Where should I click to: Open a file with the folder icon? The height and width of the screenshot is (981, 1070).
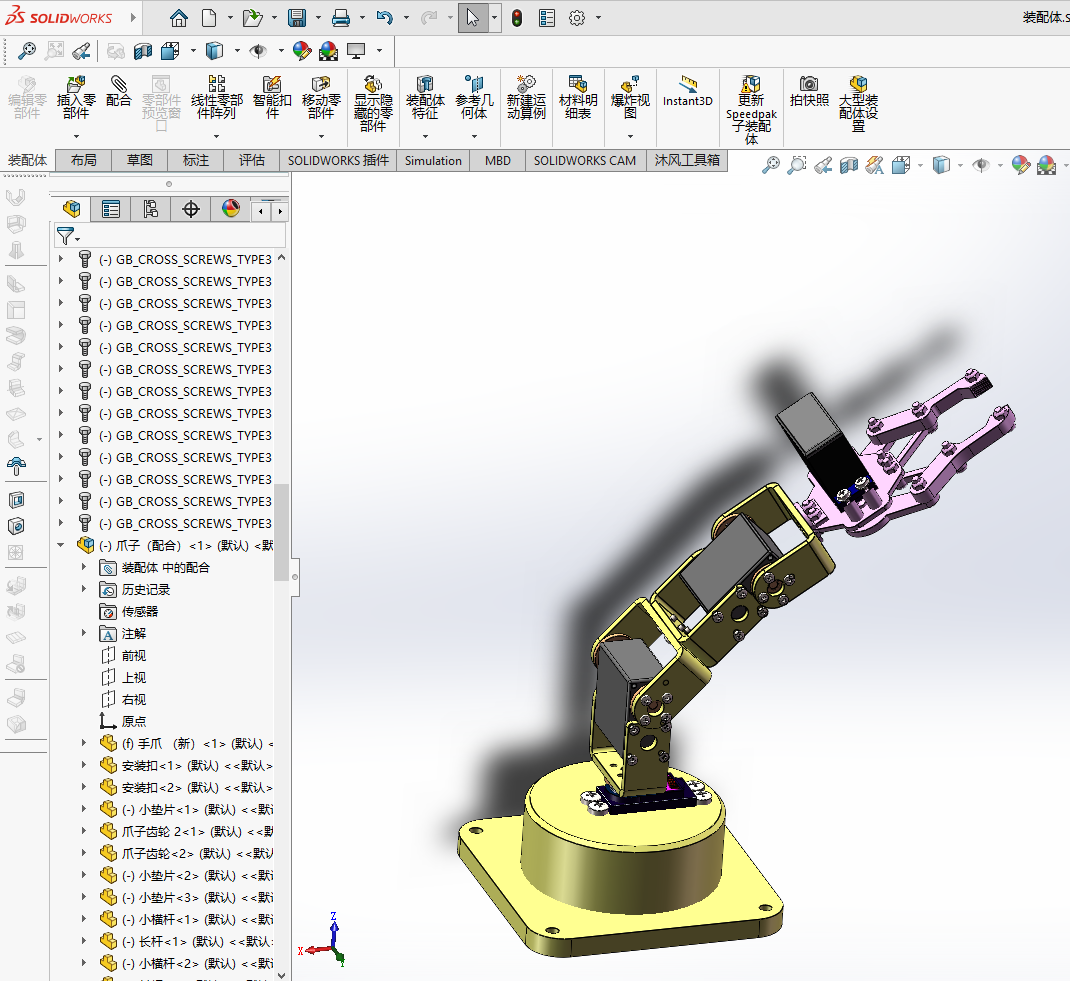pyautogui.click(x=252, y=18)
